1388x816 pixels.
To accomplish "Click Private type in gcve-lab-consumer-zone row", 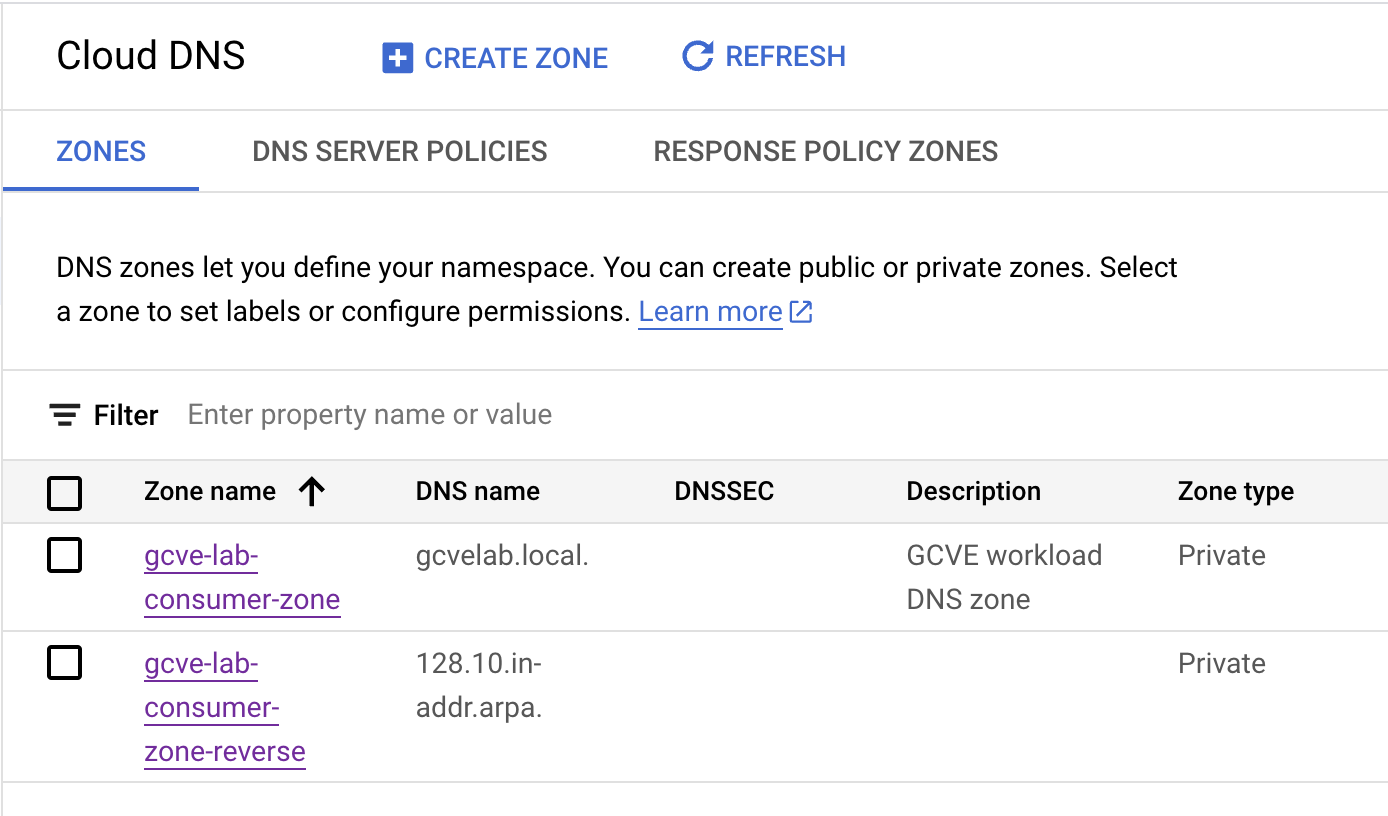I will pyautogui.click(x=1222, y=556).
